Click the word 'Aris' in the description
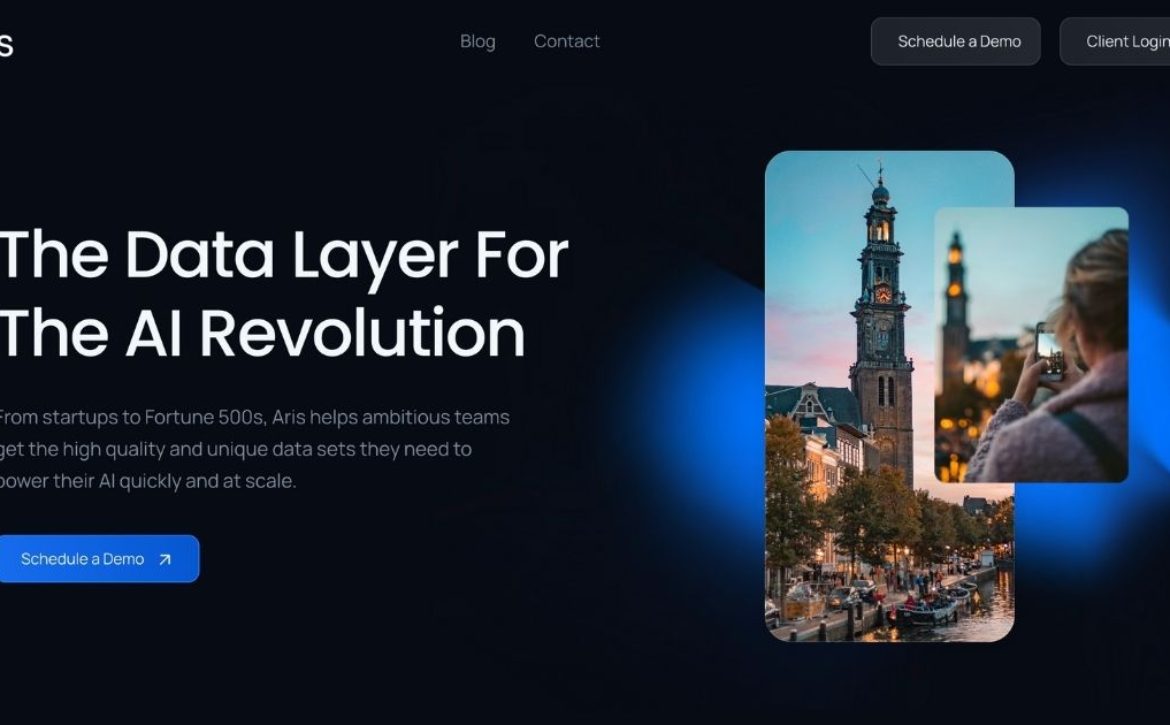 [x=289, y=417]
